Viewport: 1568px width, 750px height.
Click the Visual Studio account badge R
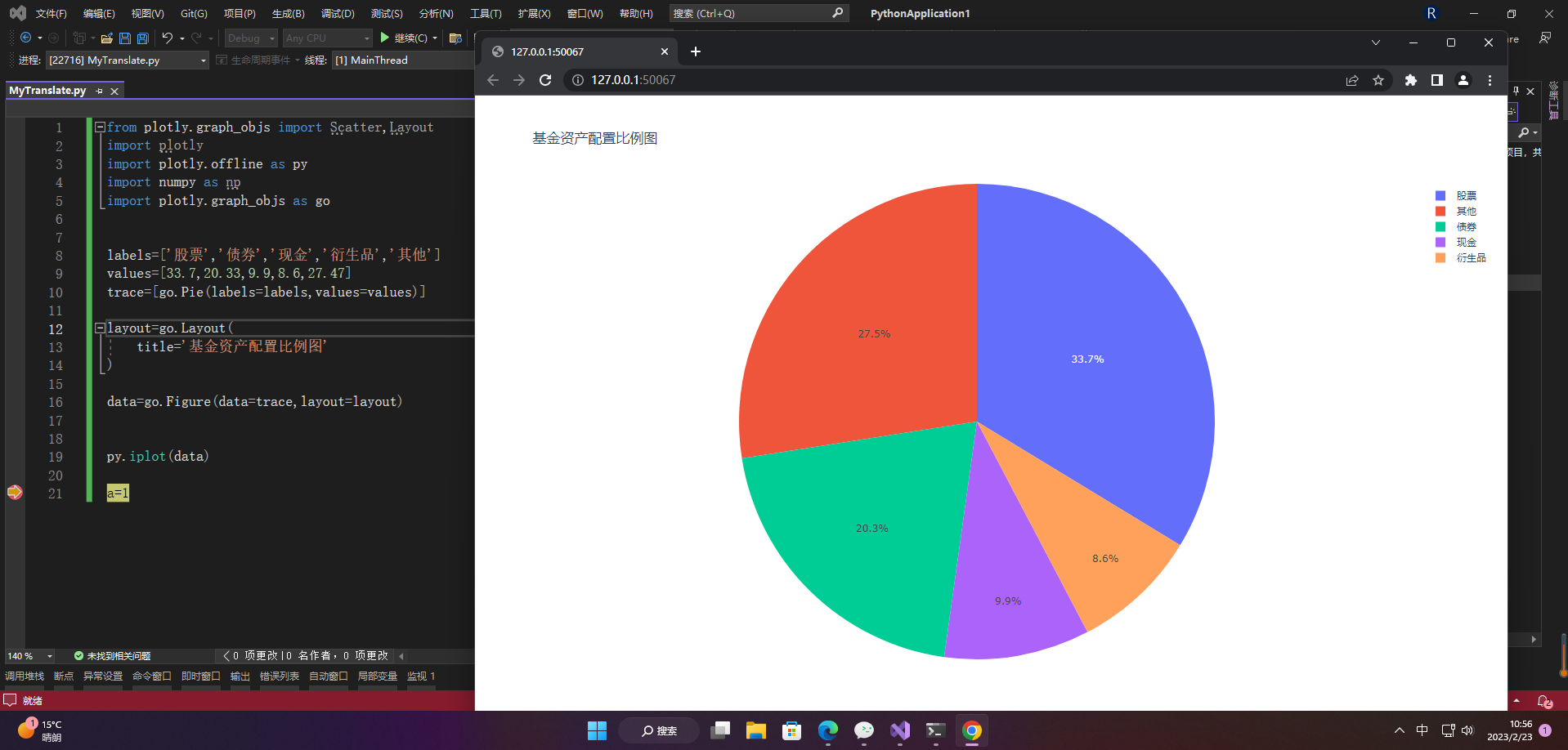1431,13
